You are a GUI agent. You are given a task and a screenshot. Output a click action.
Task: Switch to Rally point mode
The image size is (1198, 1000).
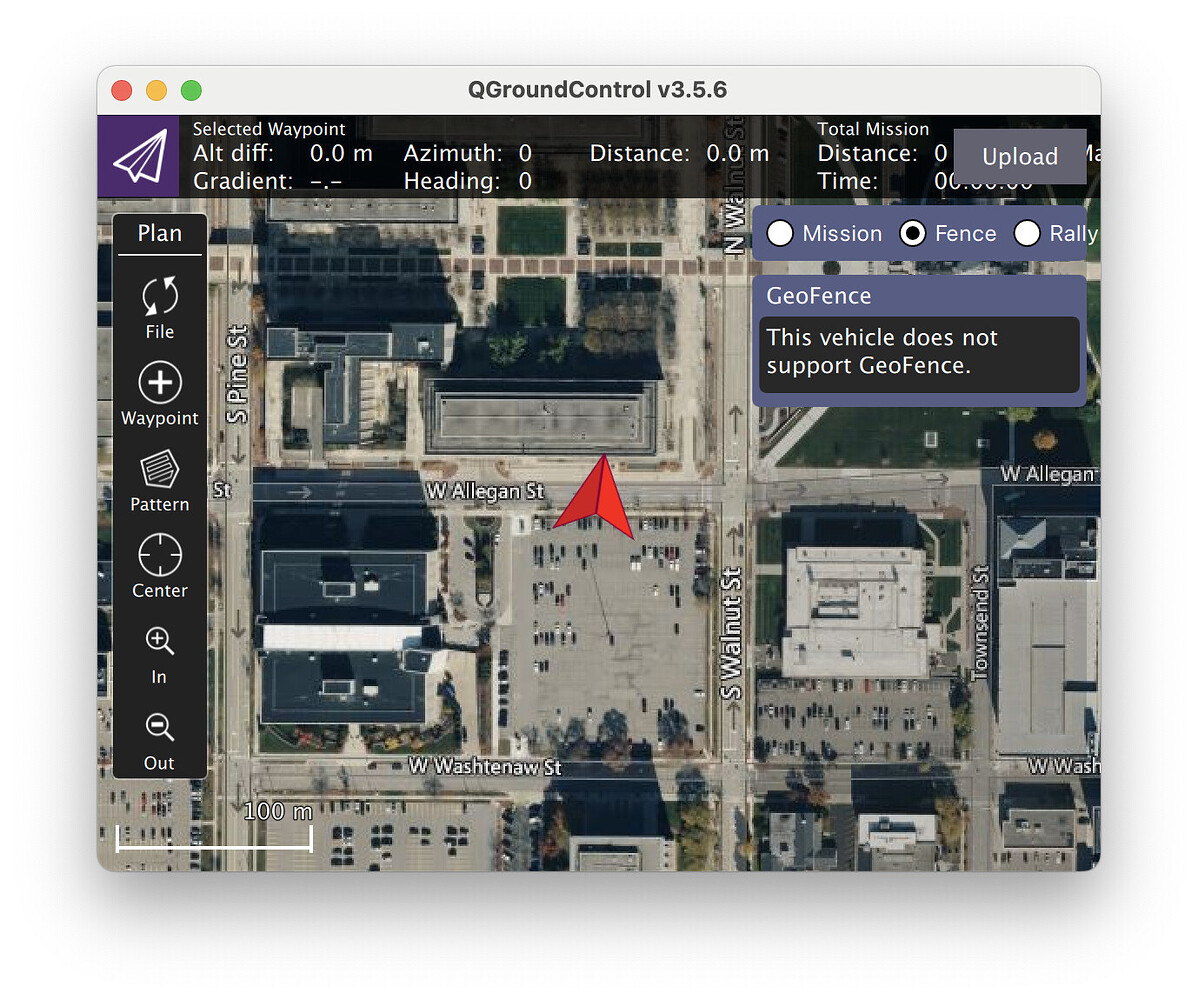pos(1027,233)
